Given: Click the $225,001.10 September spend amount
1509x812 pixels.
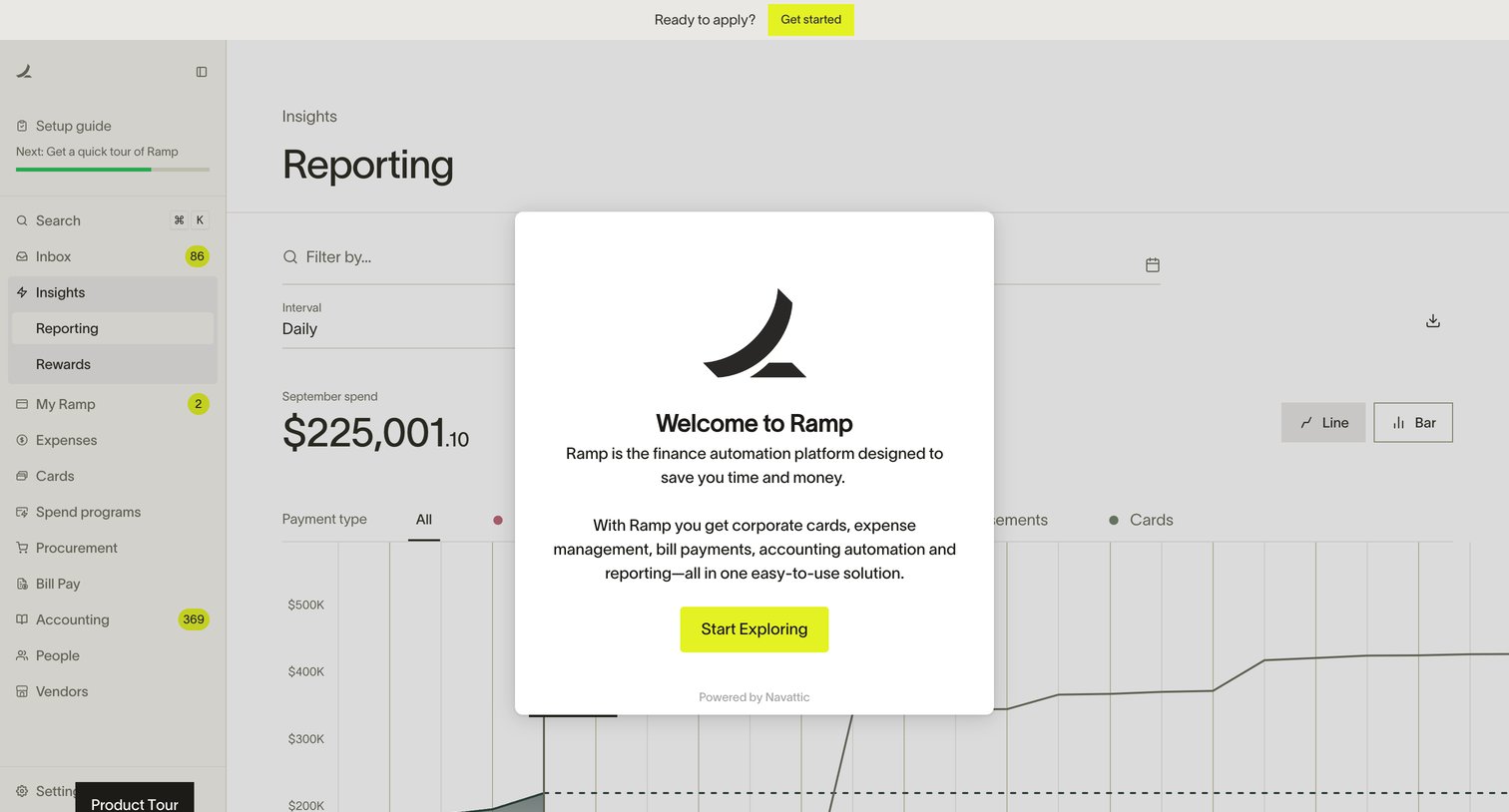Looking at the screenshot, I should 375,433.
